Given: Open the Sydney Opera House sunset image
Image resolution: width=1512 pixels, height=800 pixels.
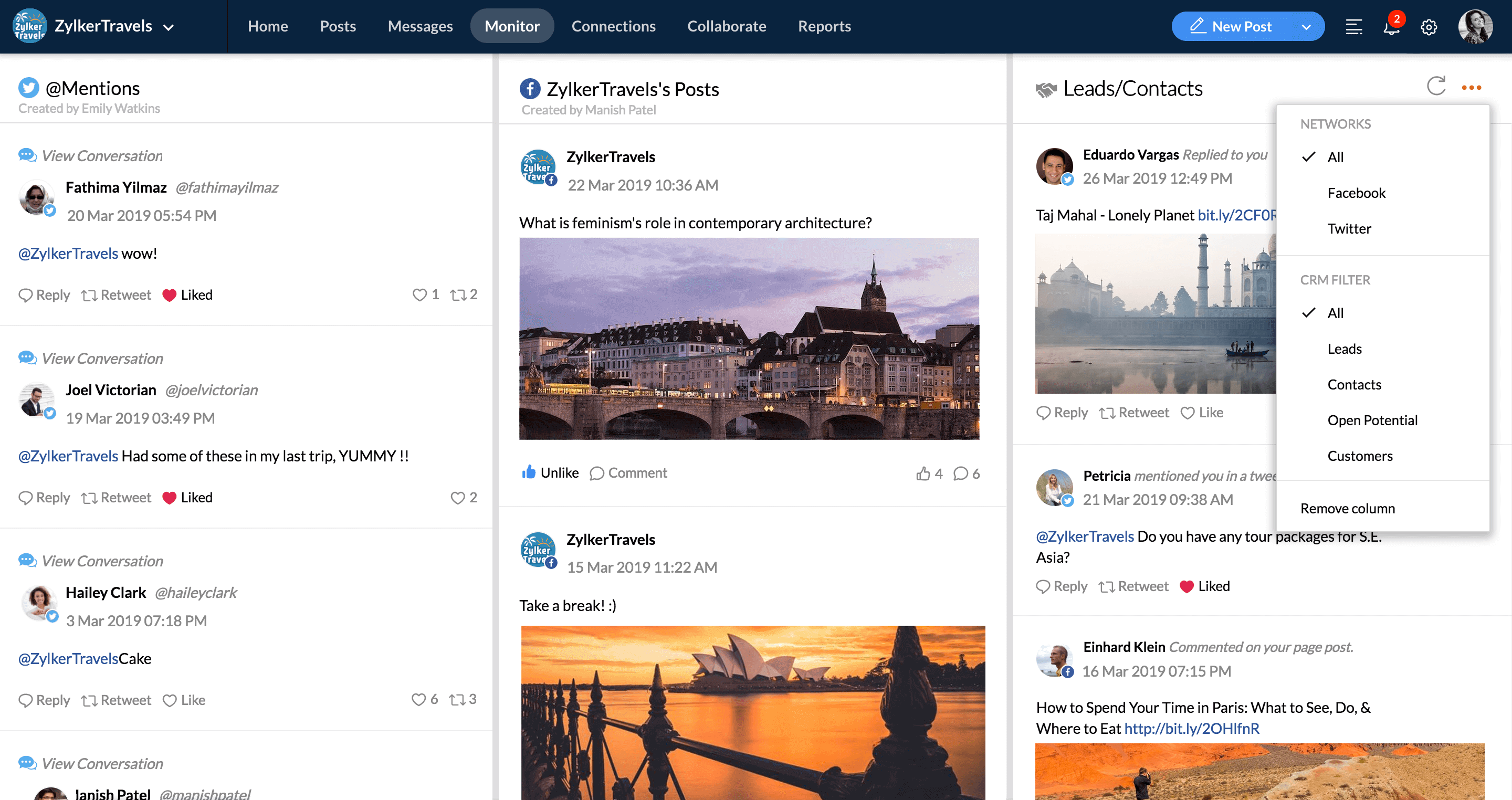Looking at the screenshot, I should [753, 712].
